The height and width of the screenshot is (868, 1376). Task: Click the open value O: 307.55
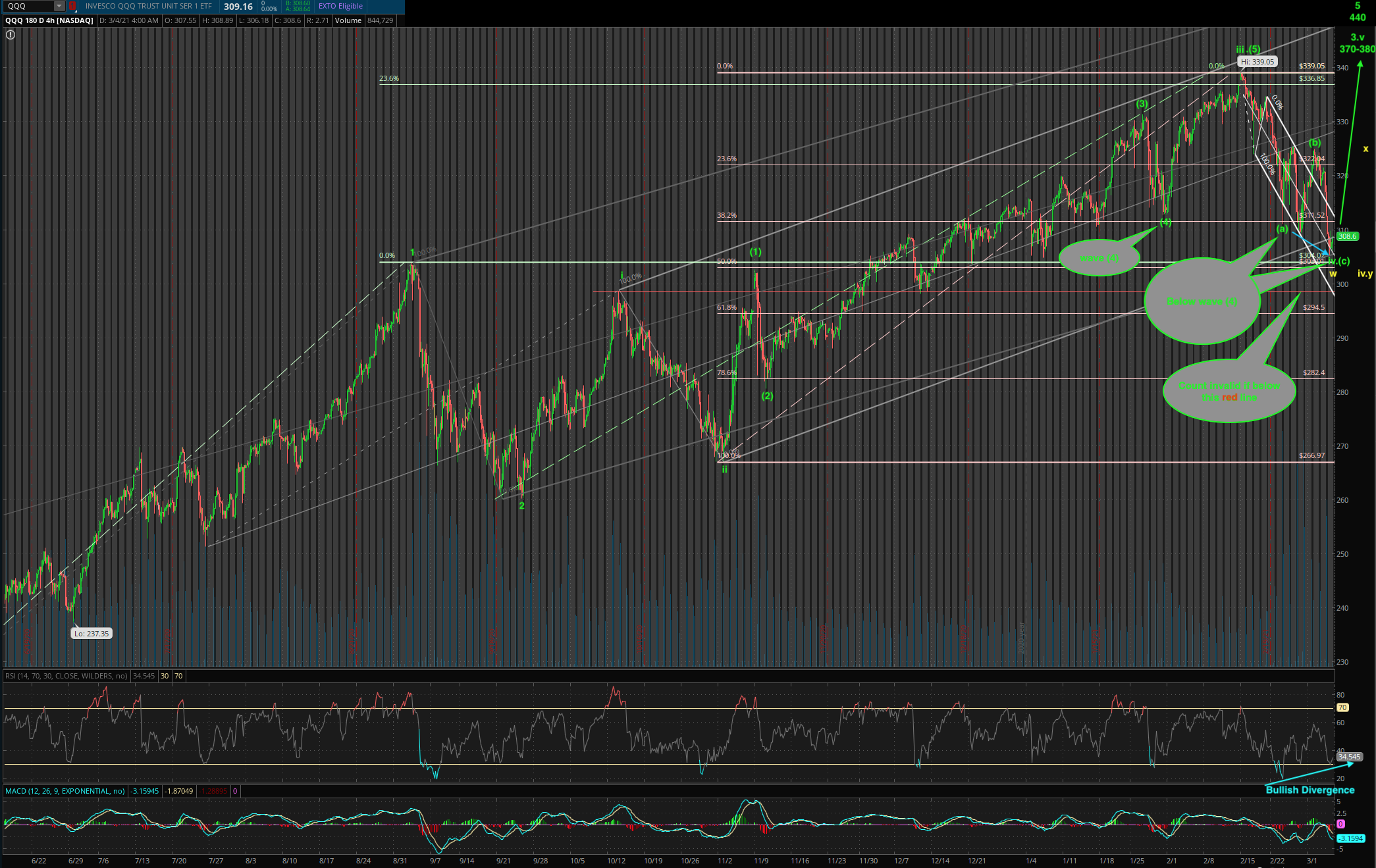180,20
